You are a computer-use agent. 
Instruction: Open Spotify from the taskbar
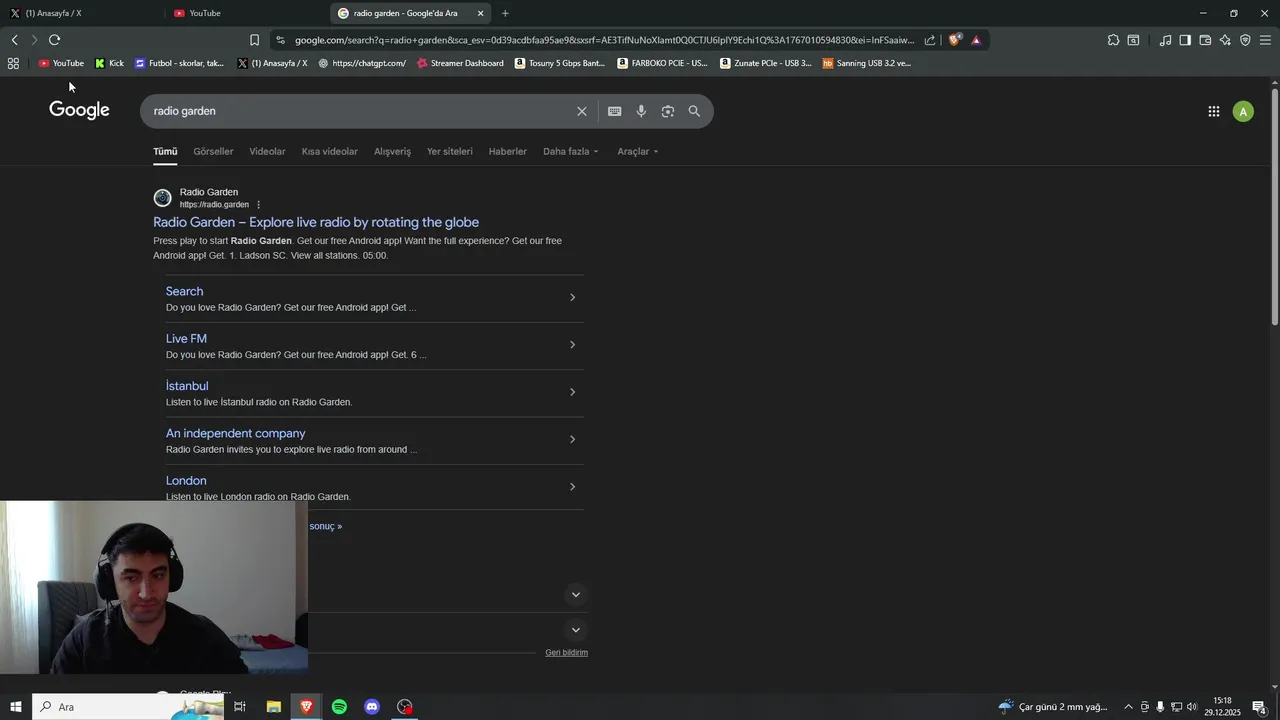pyautogui.click(x=339, y=707)
